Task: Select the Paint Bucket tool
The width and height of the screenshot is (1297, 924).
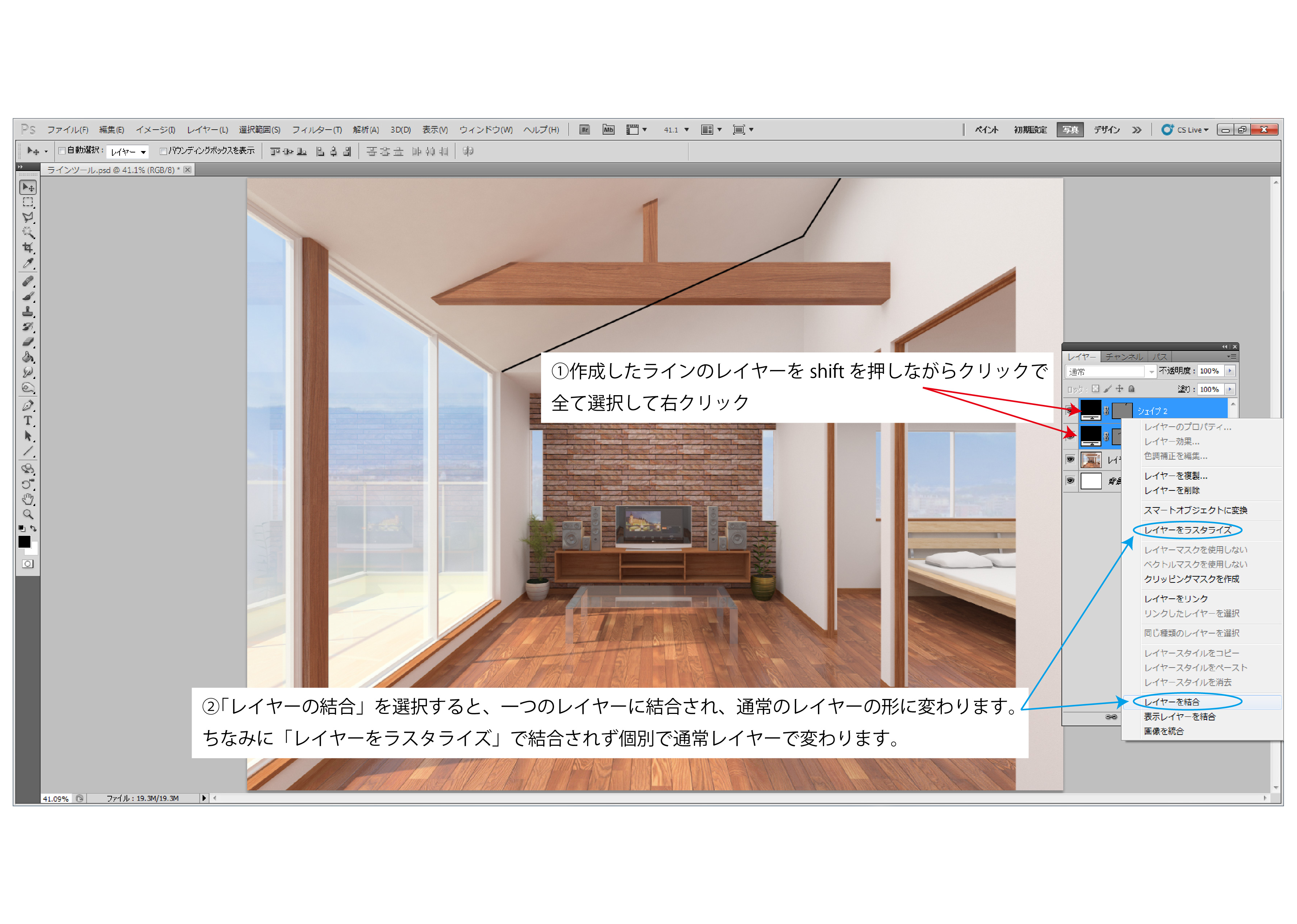Action: coord(27,357)
